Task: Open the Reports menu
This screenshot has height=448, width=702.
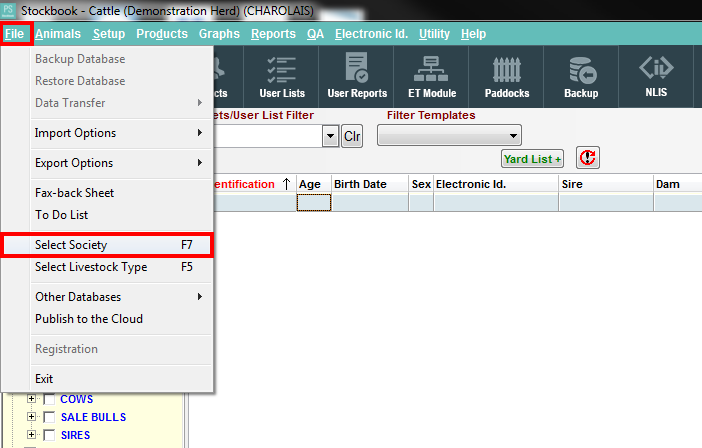Action: click(273, 34)
